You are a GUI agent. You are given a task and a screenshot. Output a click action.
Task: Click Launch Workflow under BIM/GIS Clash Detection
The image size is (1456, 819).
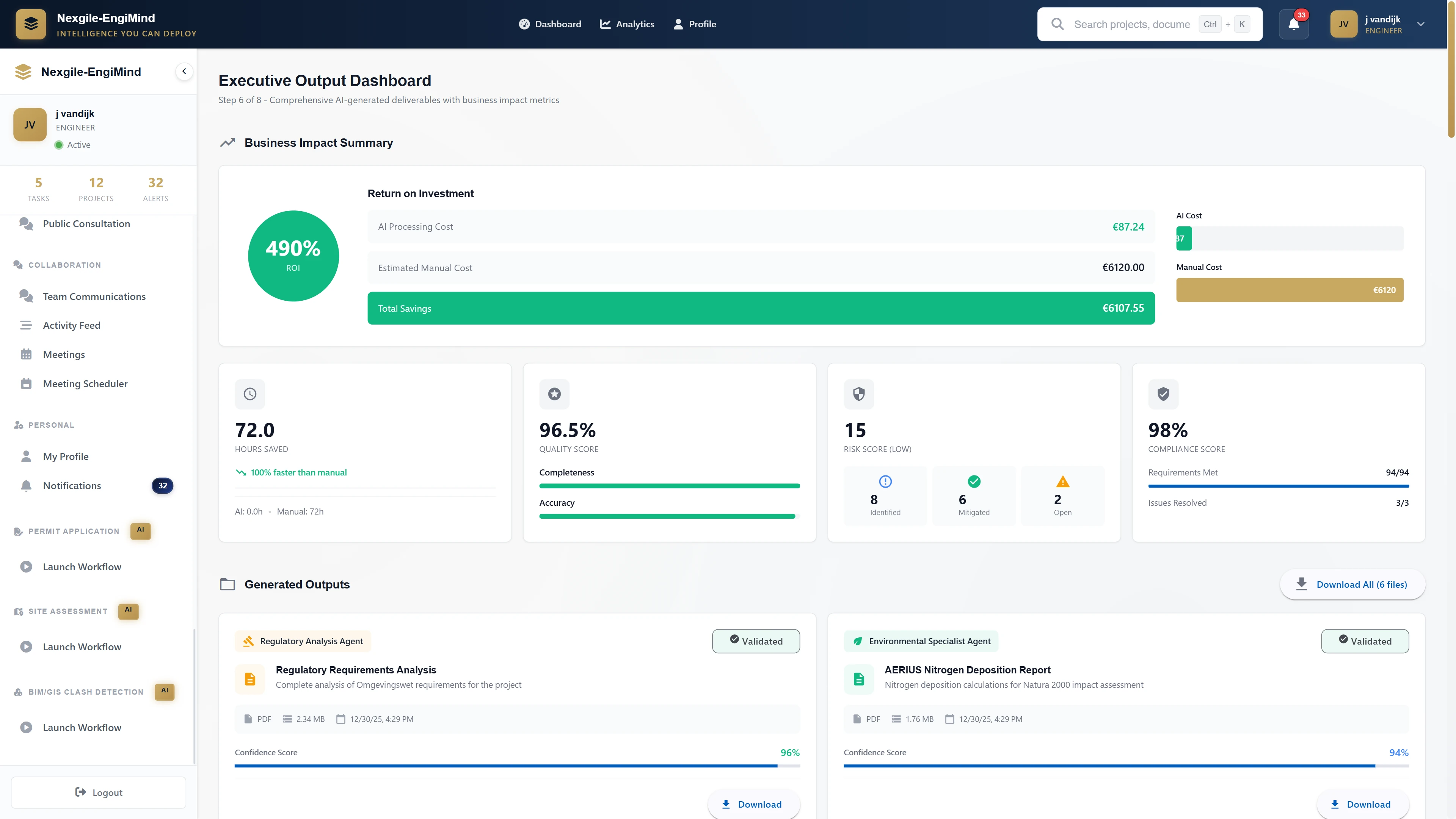click(82, 728)
